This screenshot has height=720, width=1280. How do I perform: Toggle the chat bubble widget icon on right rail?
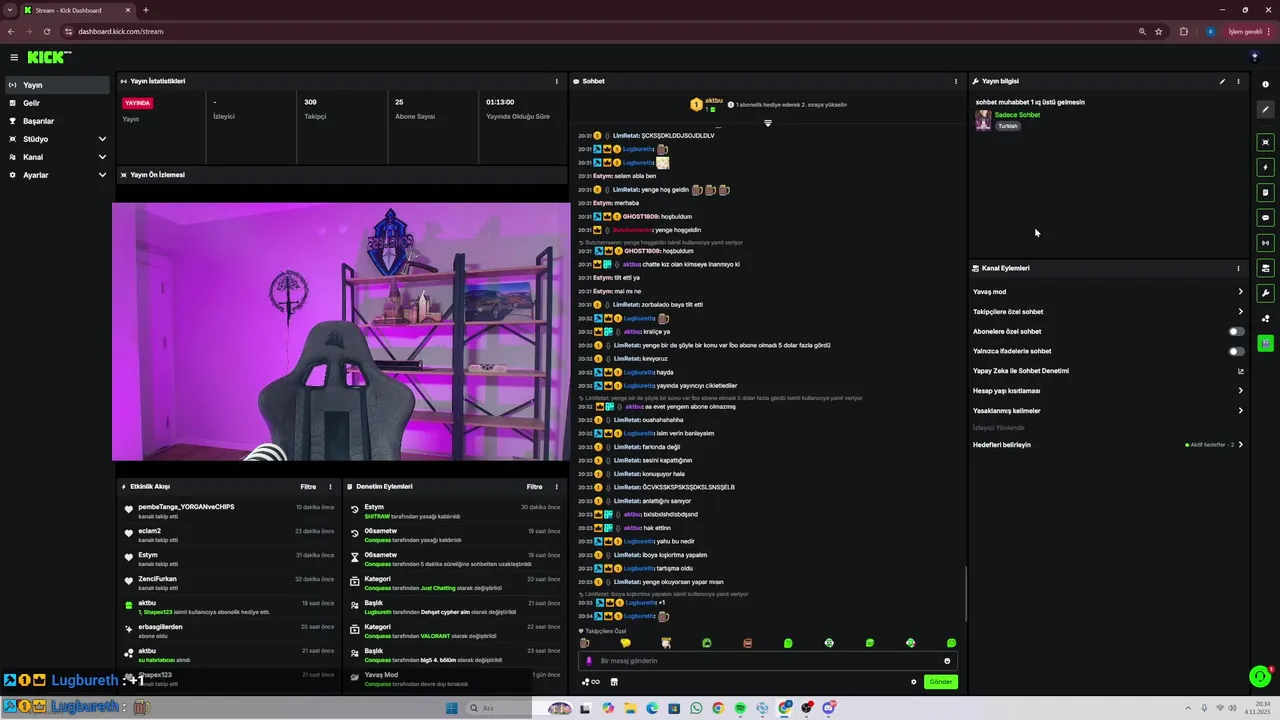tap(1265, 217)
